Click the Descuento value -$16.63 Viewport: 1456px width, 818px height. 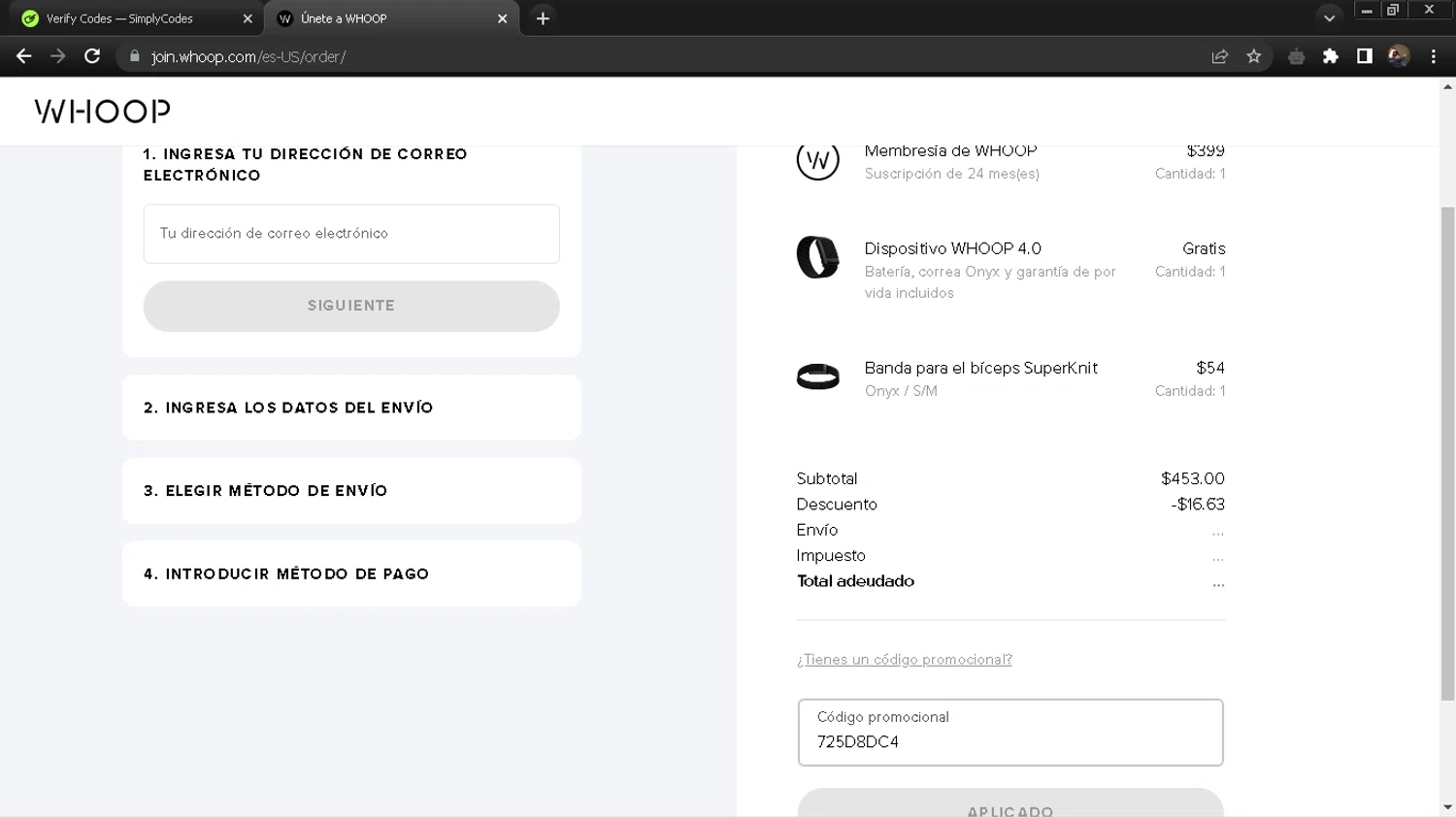(1198, 505)
